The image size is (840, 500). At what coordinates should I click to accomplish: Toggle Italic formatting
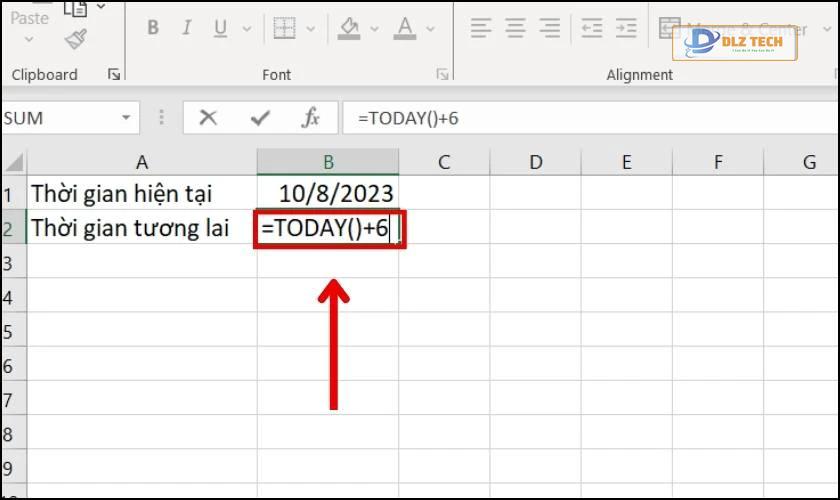click(186, 27)
